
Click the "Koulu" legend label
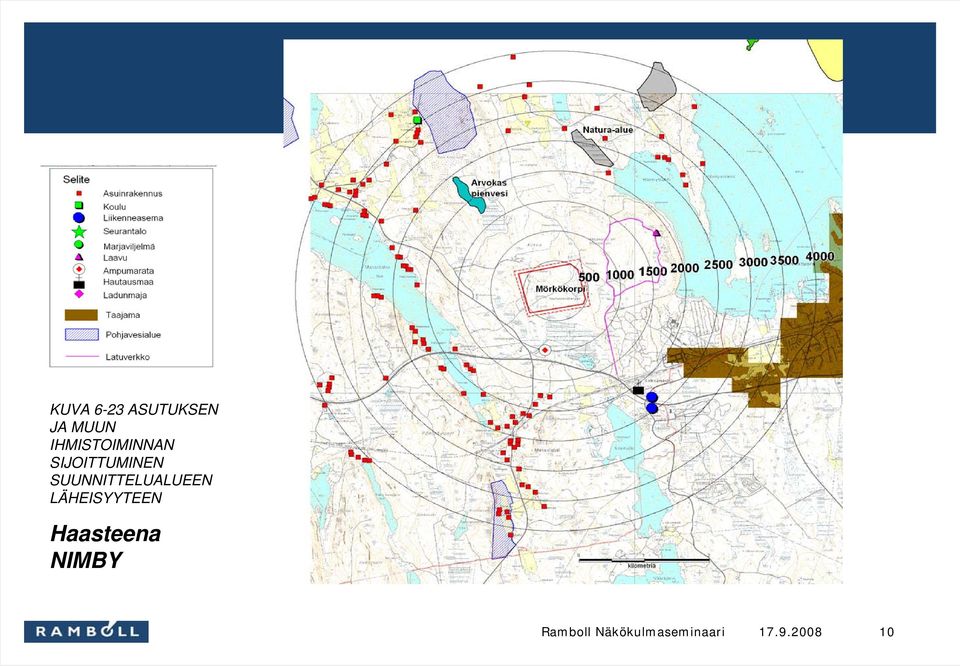(114, 207)
